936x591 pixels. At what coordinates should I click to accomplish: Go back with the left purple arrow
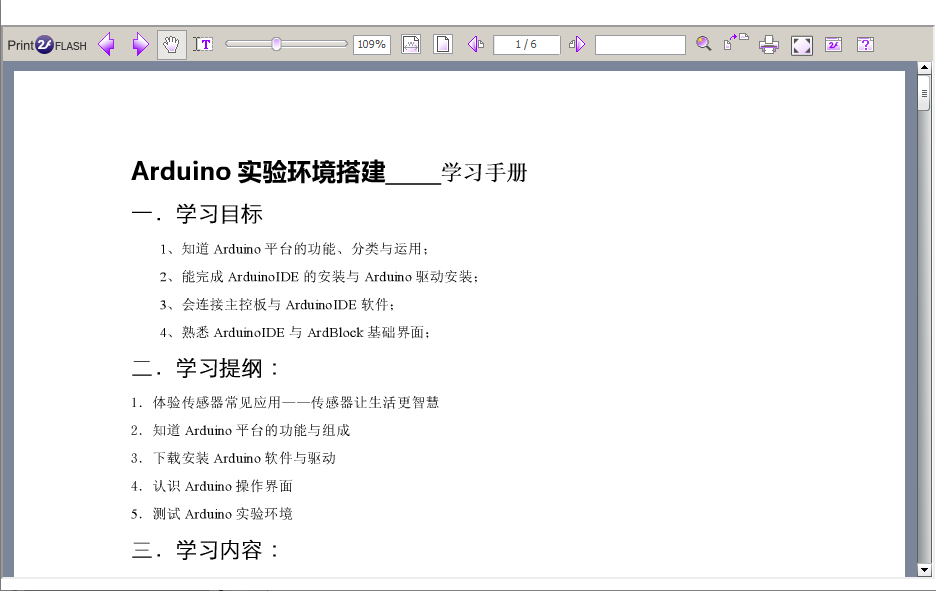pos(106,45)
